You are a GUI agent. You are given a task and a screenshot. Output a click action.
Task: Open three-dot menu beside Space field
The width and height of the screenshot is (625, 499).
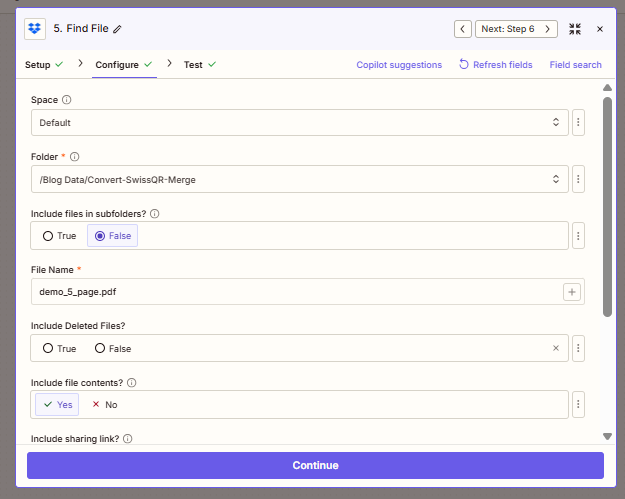pyautogui.click(x=578, y=123)
